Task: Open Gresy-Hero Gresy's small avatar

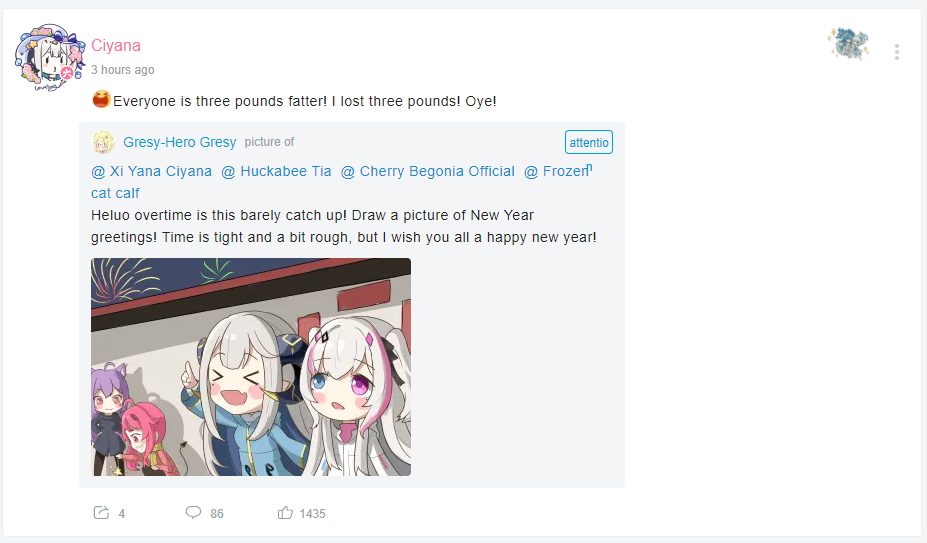Action: (103, 142)
